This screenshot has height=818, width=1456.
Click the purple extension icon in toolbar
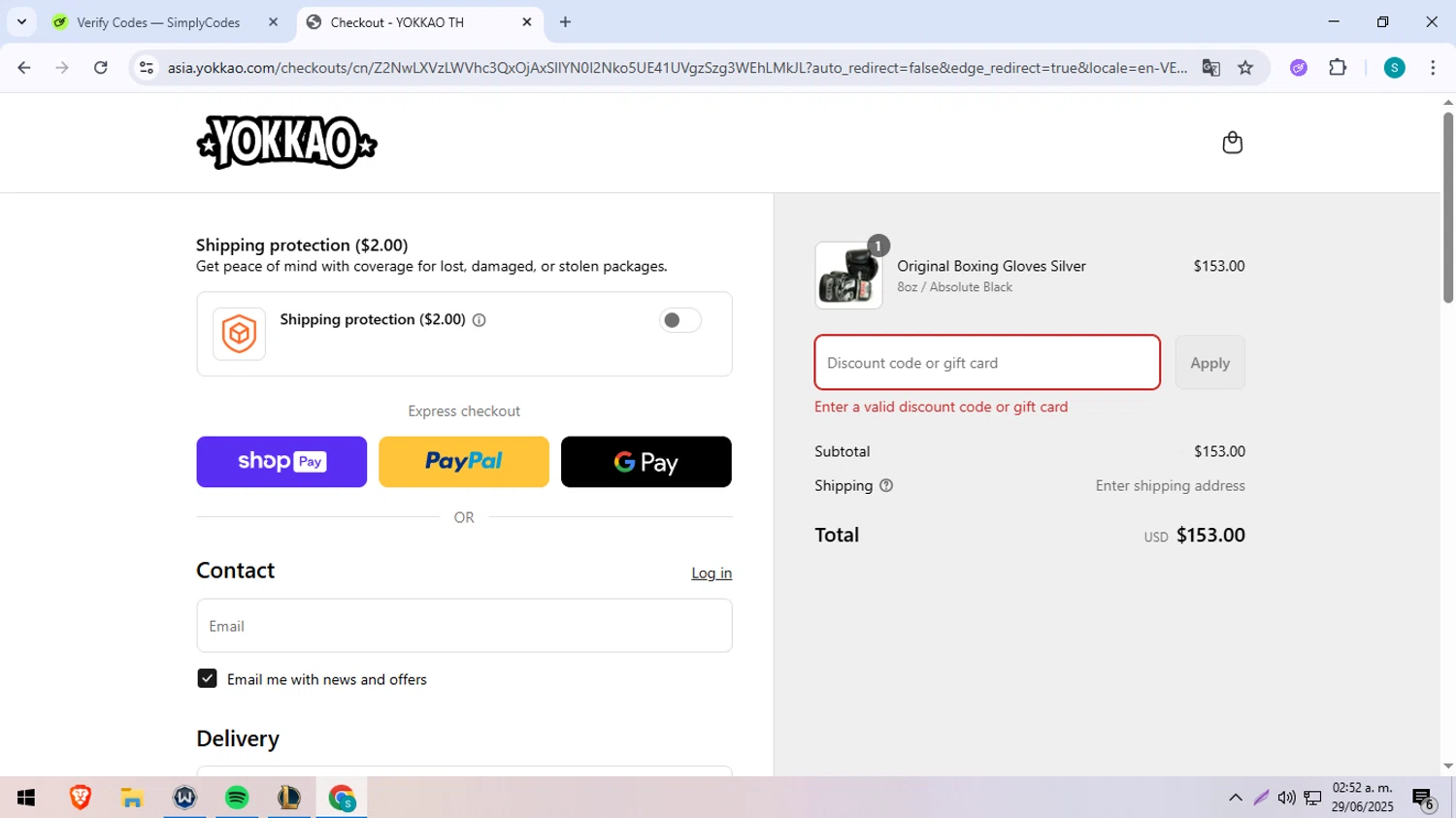[1299, 68]
